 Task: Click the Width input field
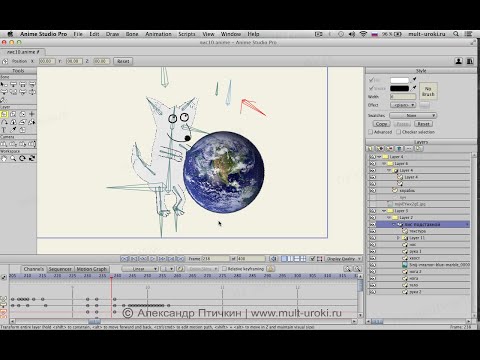(x=403, y=97)
